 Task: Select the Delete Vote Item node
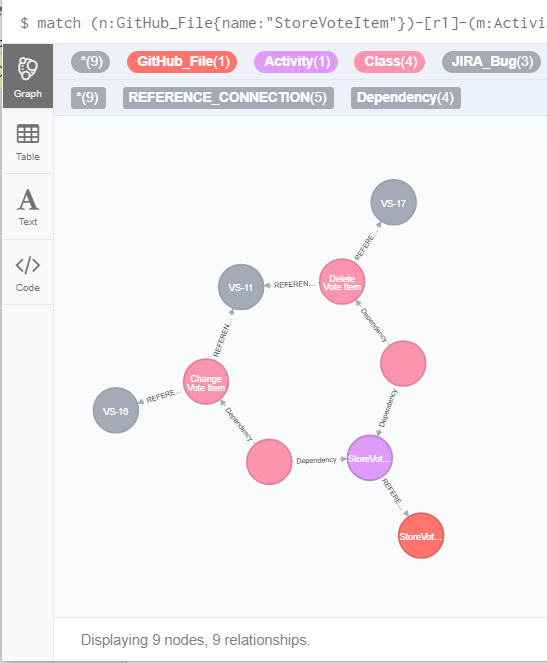tap(342, 282)
